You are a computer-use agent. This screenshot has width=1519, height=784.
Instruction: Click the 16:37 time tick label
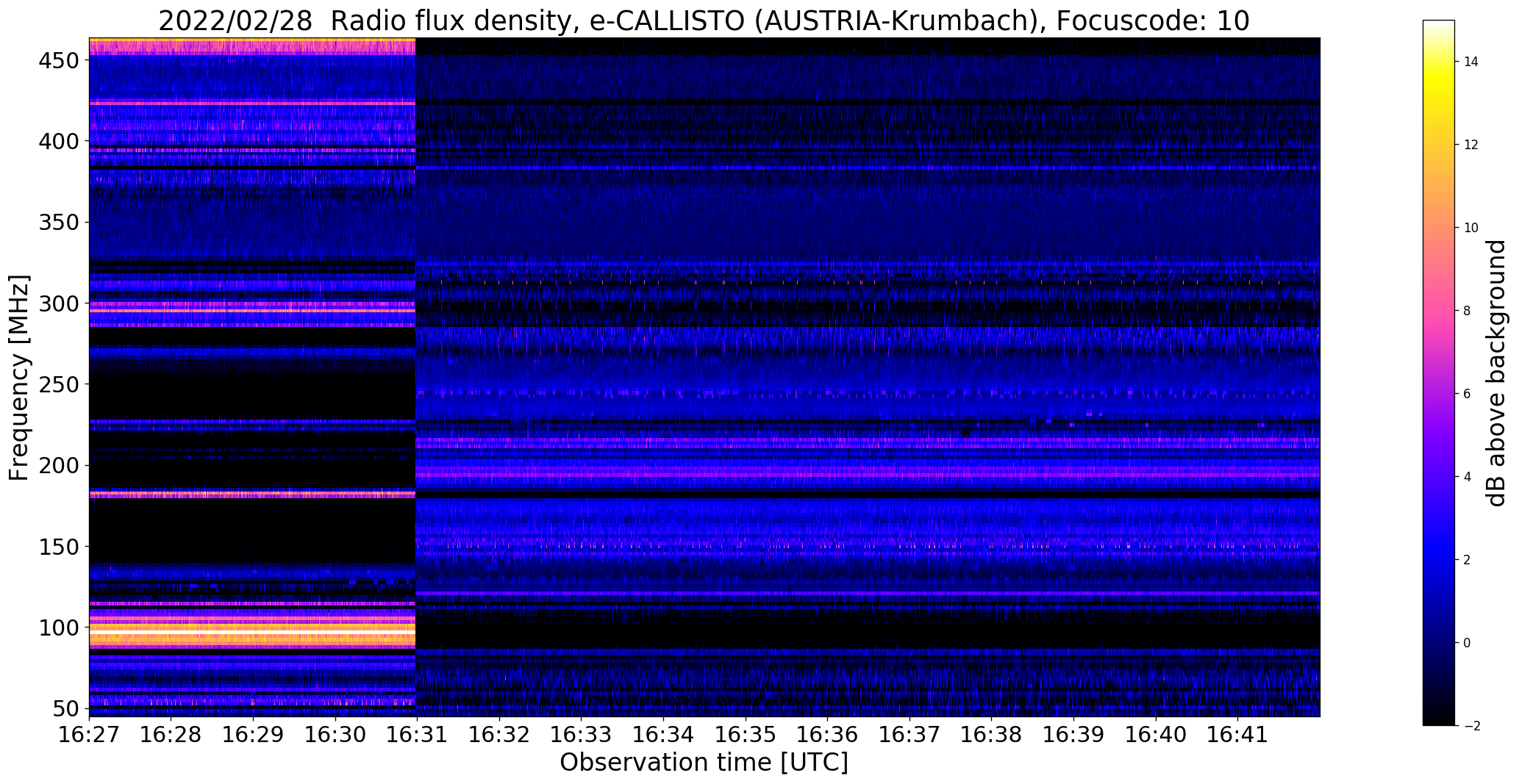[x=909, y=734]
